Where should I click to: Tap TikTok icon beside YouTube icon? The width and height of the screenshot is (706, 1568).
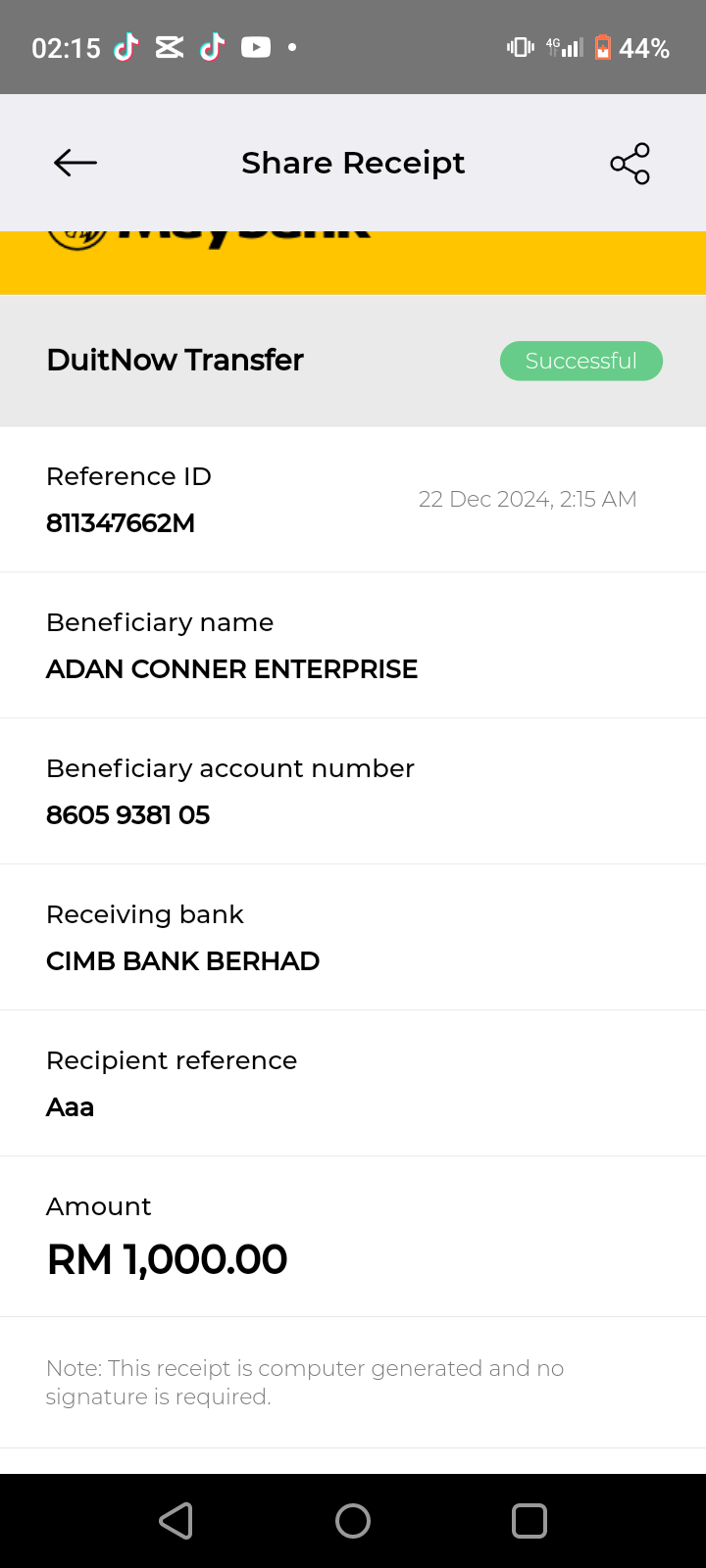213,47
